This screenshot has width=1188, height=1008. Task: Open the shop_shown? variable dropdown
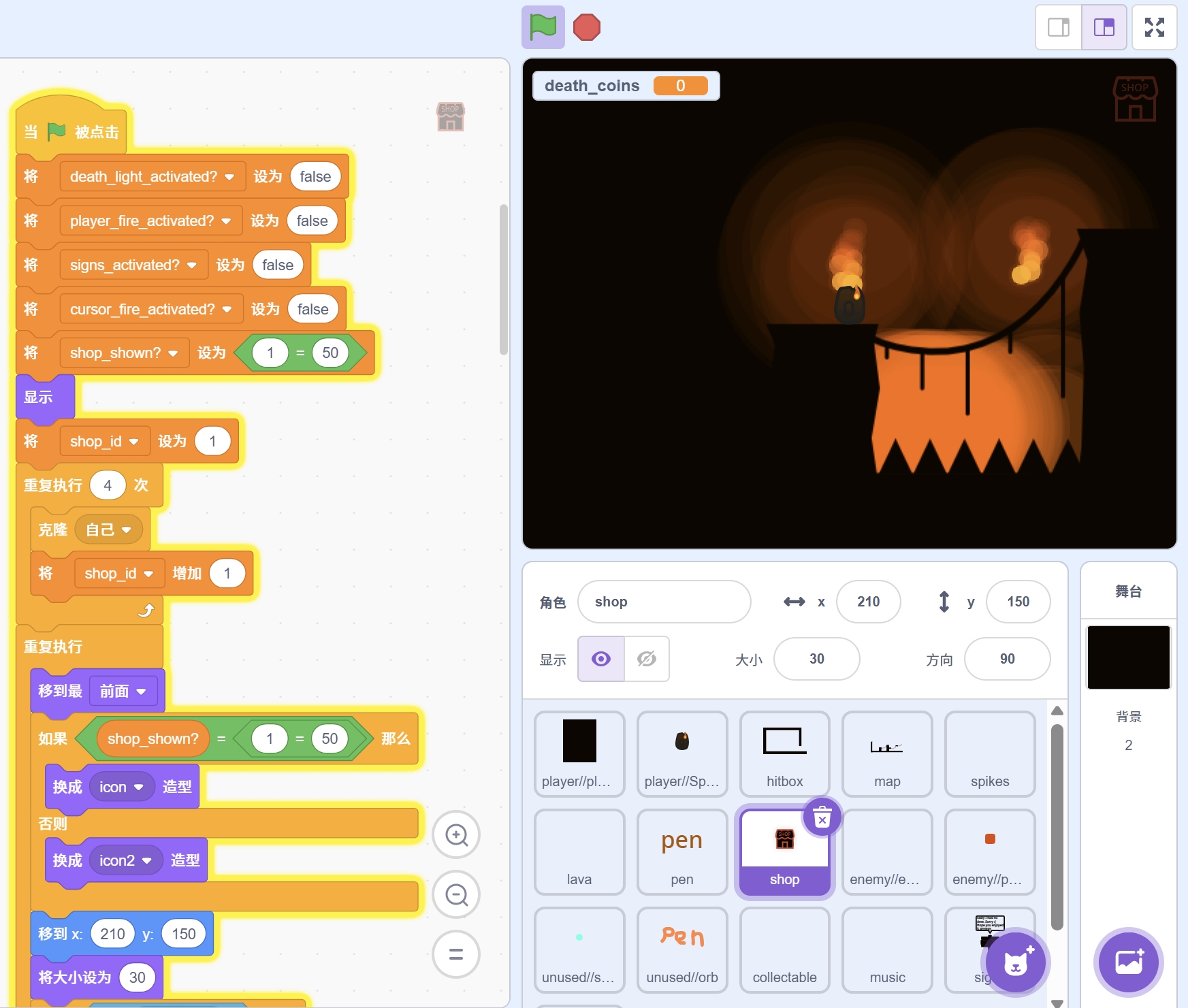(173, 353)
